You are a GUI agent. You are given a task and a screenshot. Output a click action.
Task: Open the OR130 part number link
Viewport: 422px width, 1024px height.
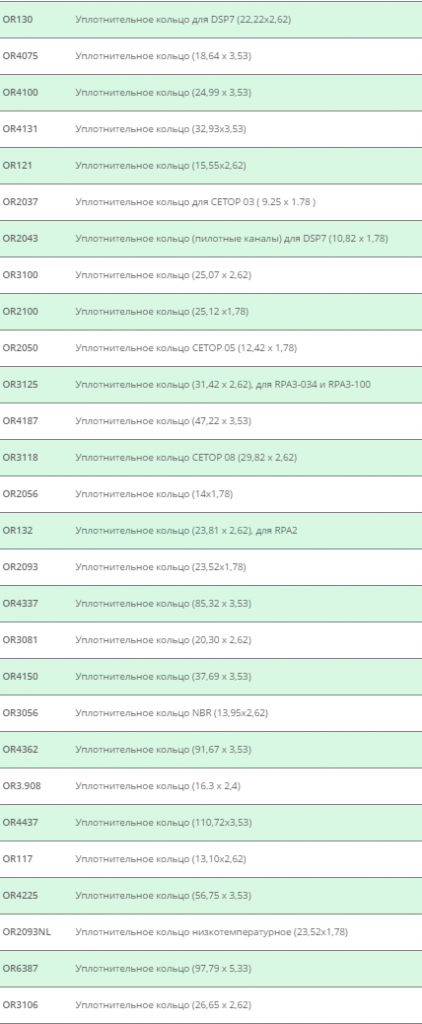(x=18, y=20)
